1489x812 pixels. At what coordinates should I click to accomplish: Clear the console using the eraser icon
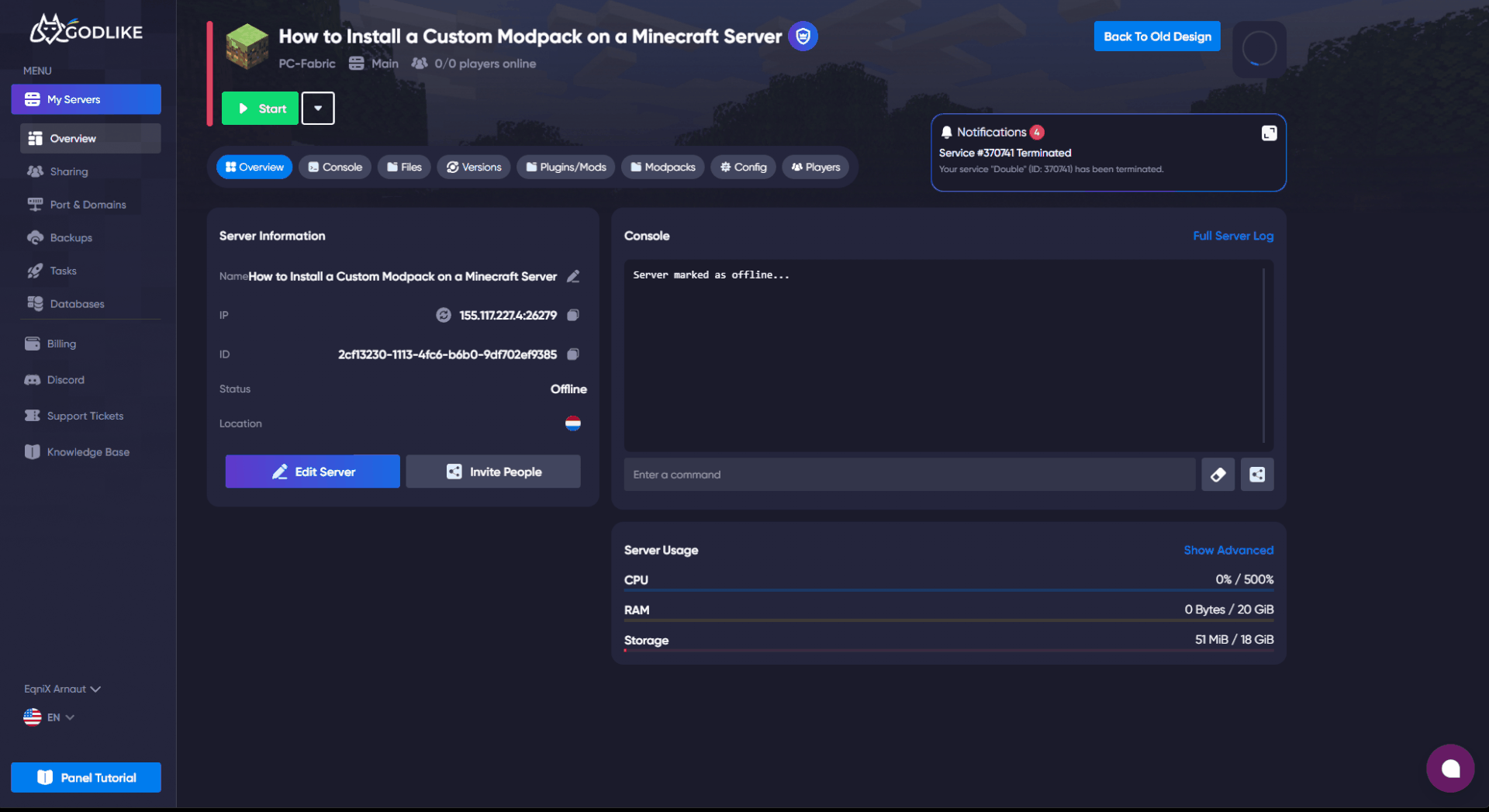click(x=1218, y=474)
